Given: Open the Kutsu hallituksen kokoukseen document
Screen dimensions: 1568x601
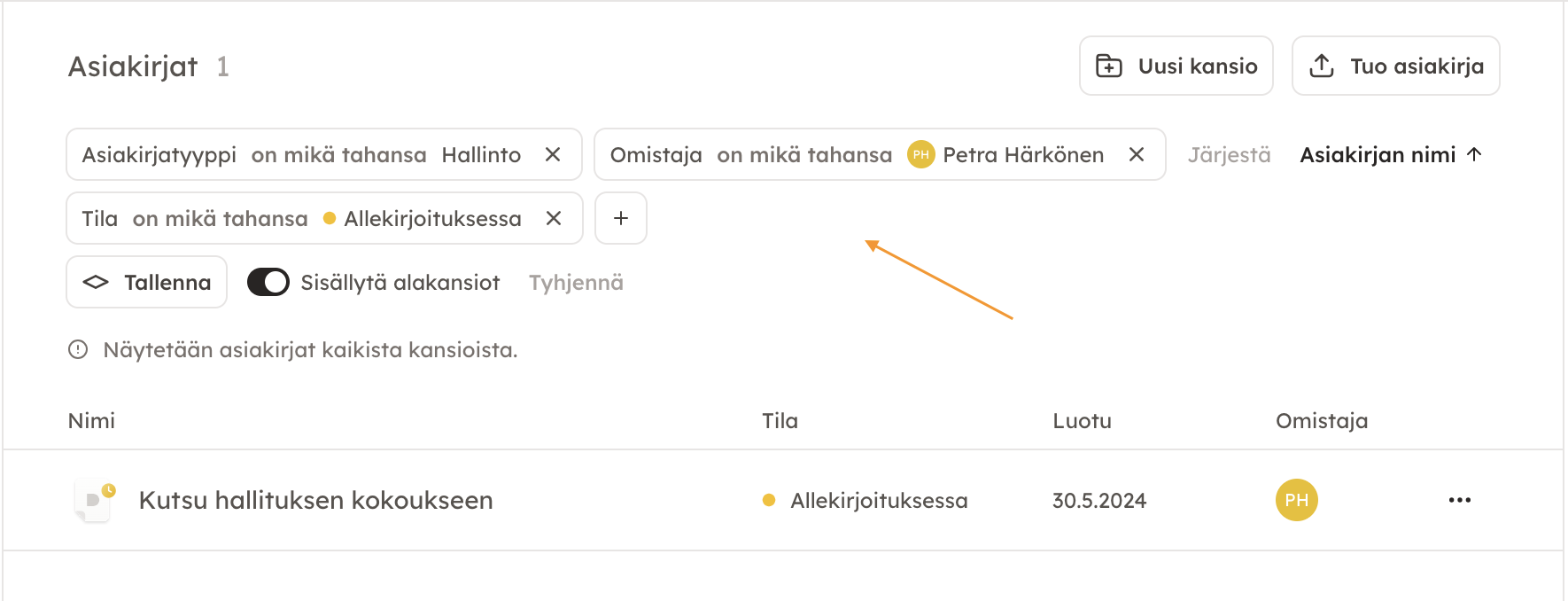Looking at the screenshot, I should [315, 501].
